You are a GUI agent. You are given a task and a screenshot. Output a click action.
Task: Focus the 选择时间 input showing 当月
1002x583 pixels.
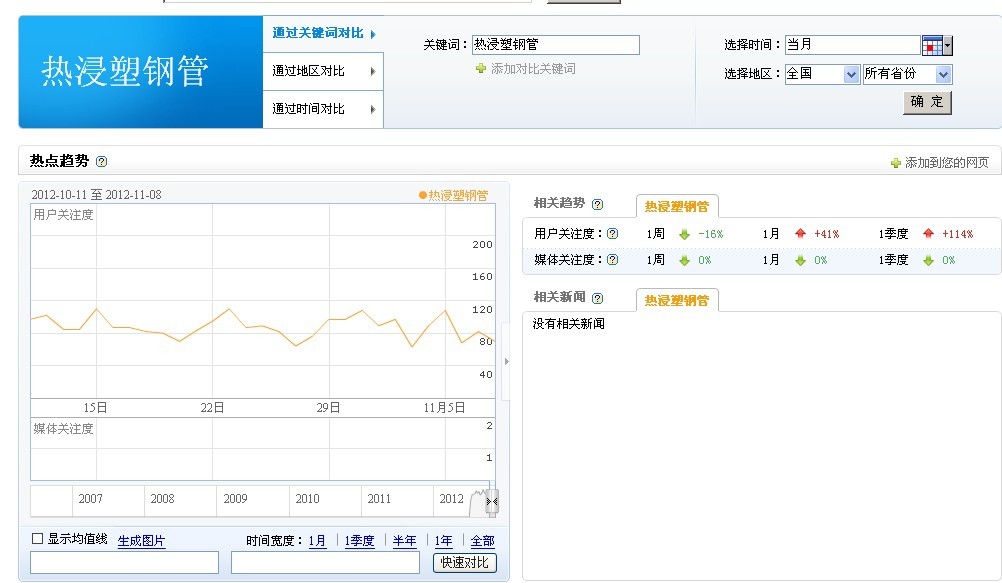click(x=852, y=45)
